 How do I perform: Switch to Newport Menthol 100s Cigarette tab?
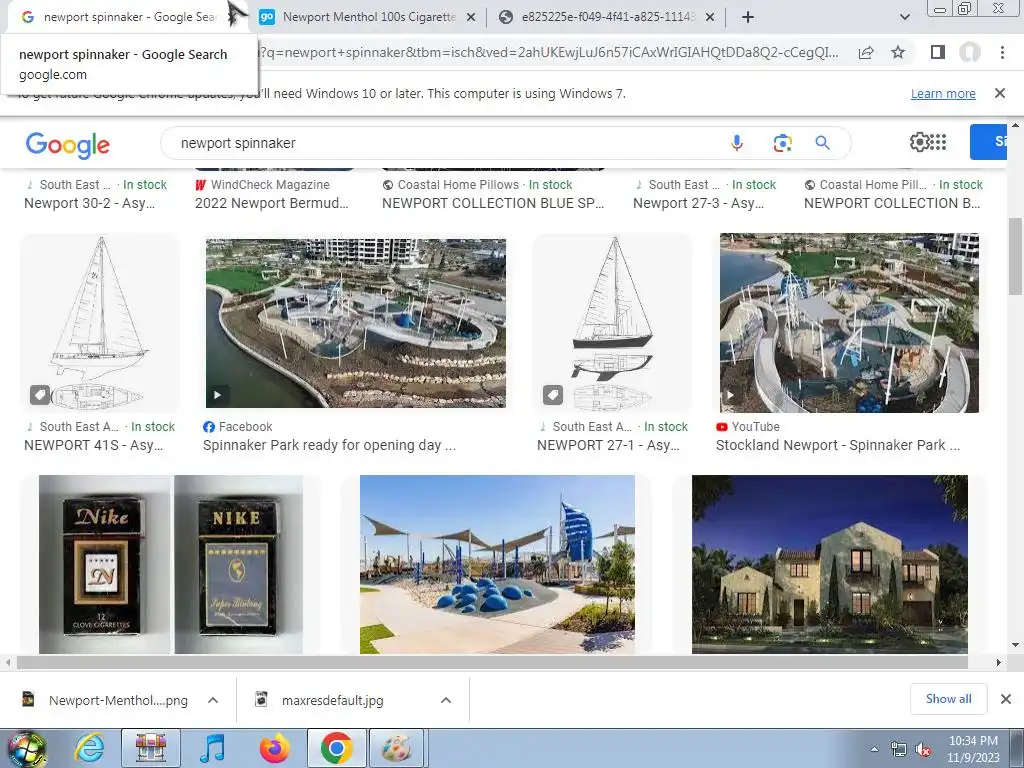point(369,17)
